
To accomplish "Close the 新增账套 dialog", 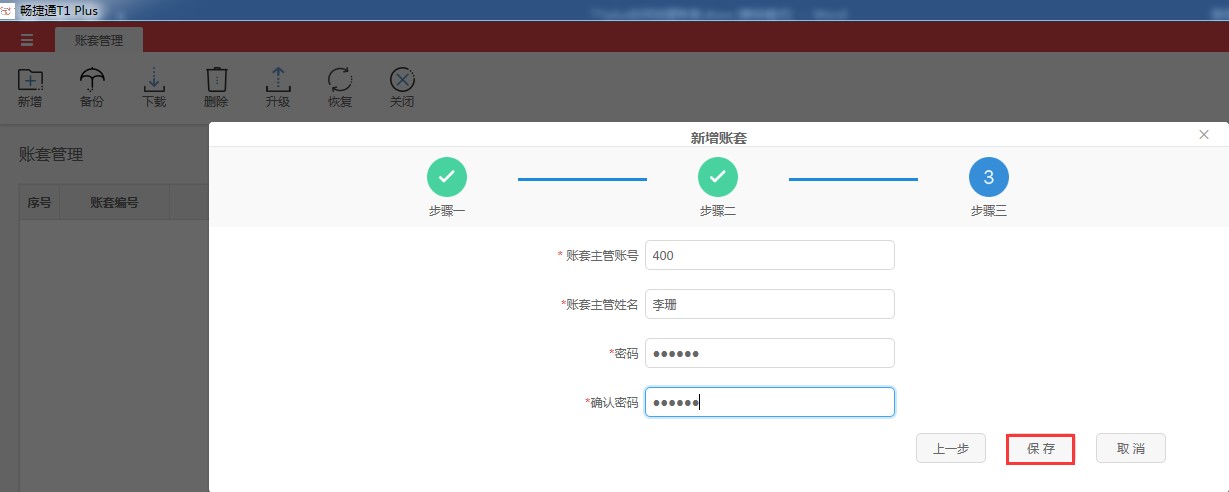I will tap(1204, 135).
